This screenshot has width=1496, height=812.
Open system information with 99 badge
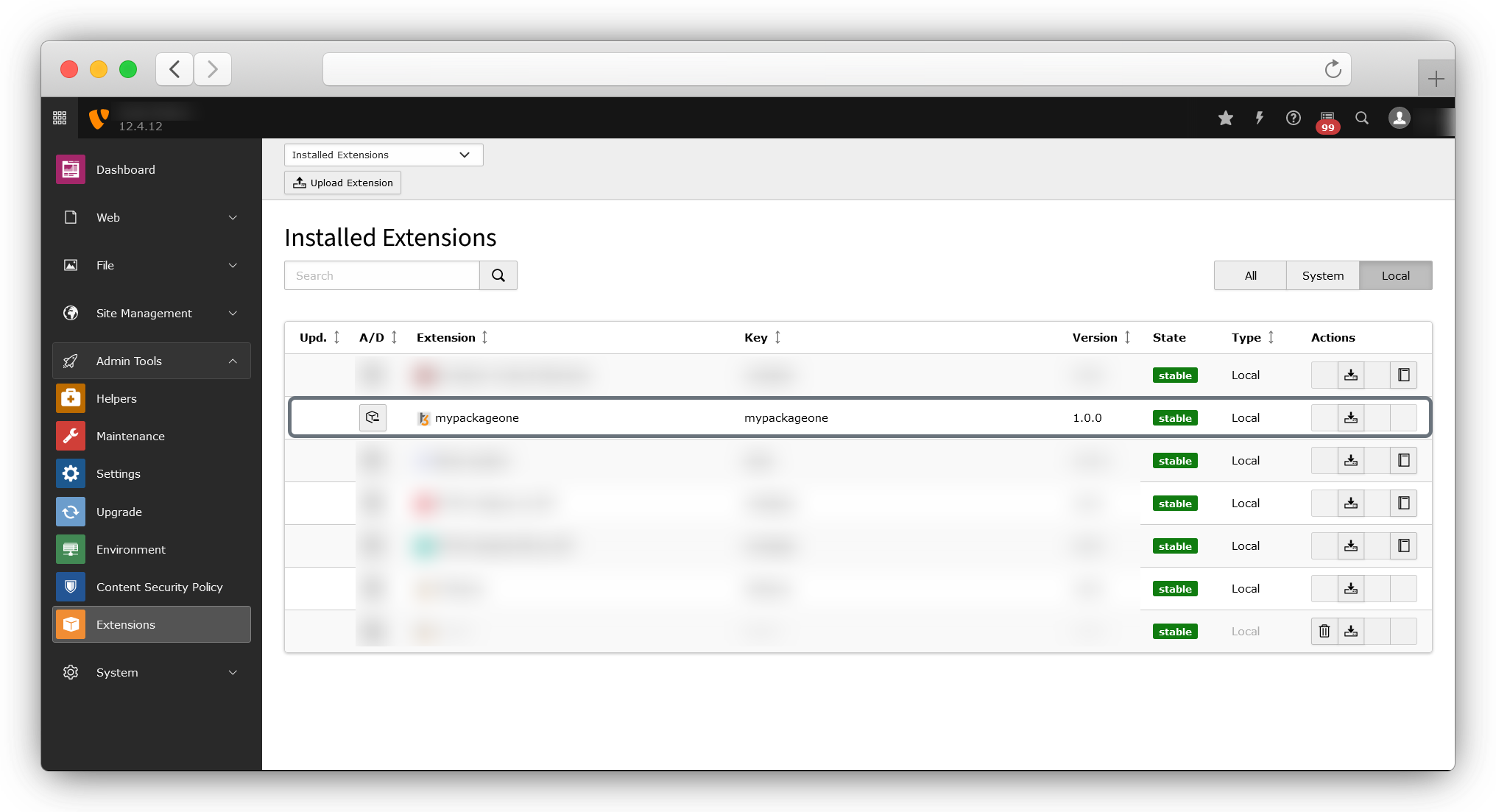tap(1327, 119)
